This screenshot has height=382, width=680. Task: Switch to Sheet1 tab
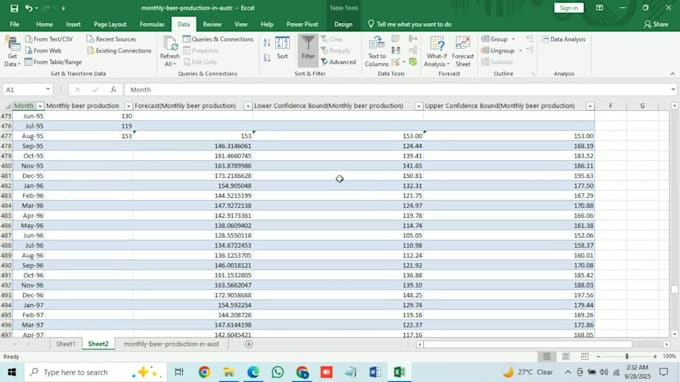(x=65, y=344)
